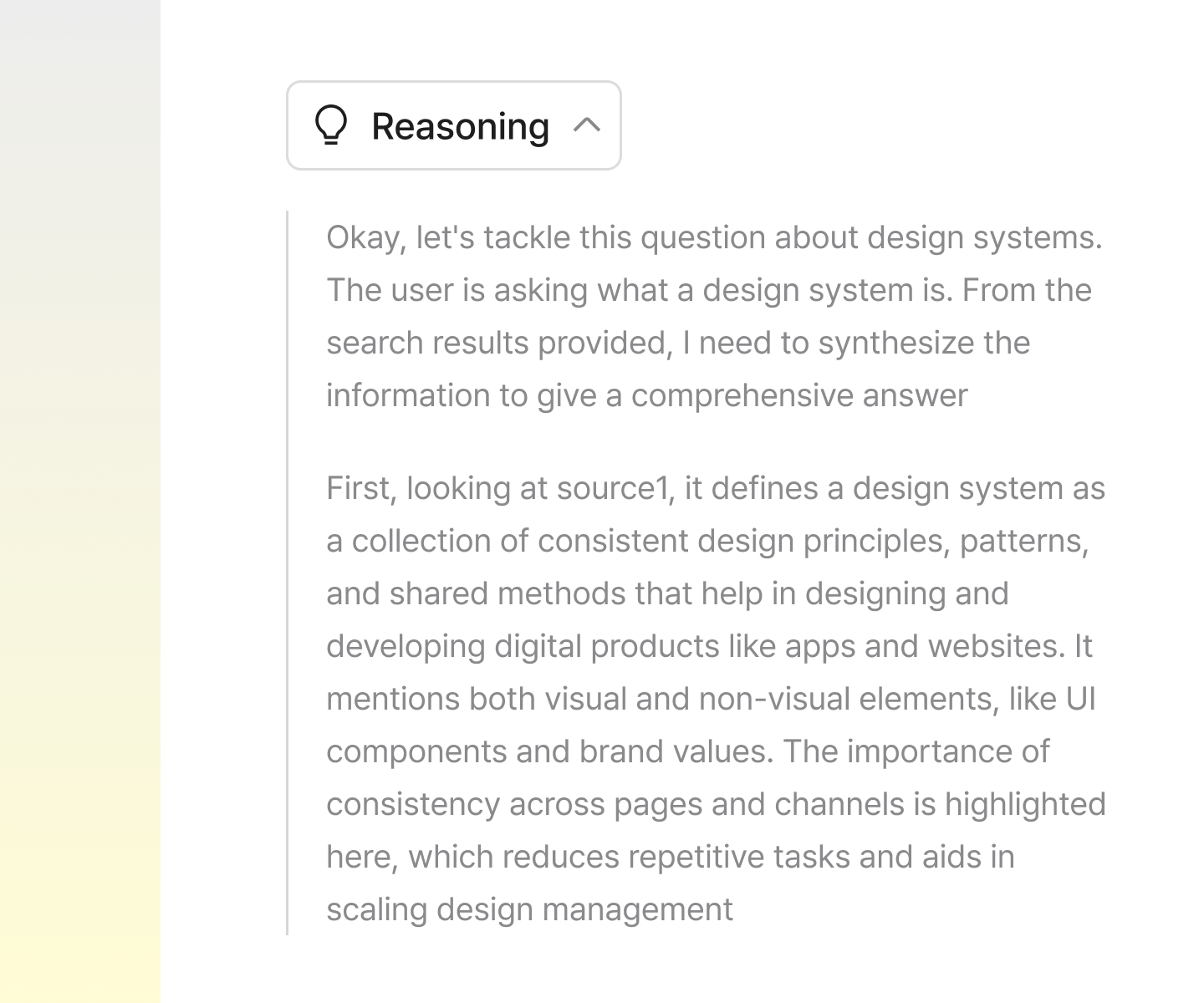Image resolution: width=1204 pixels, height=1003 pixels.
Task: Click the first reasoning paragraph starting with Okay
Action: pyautogui.click(x=715, y=316)
